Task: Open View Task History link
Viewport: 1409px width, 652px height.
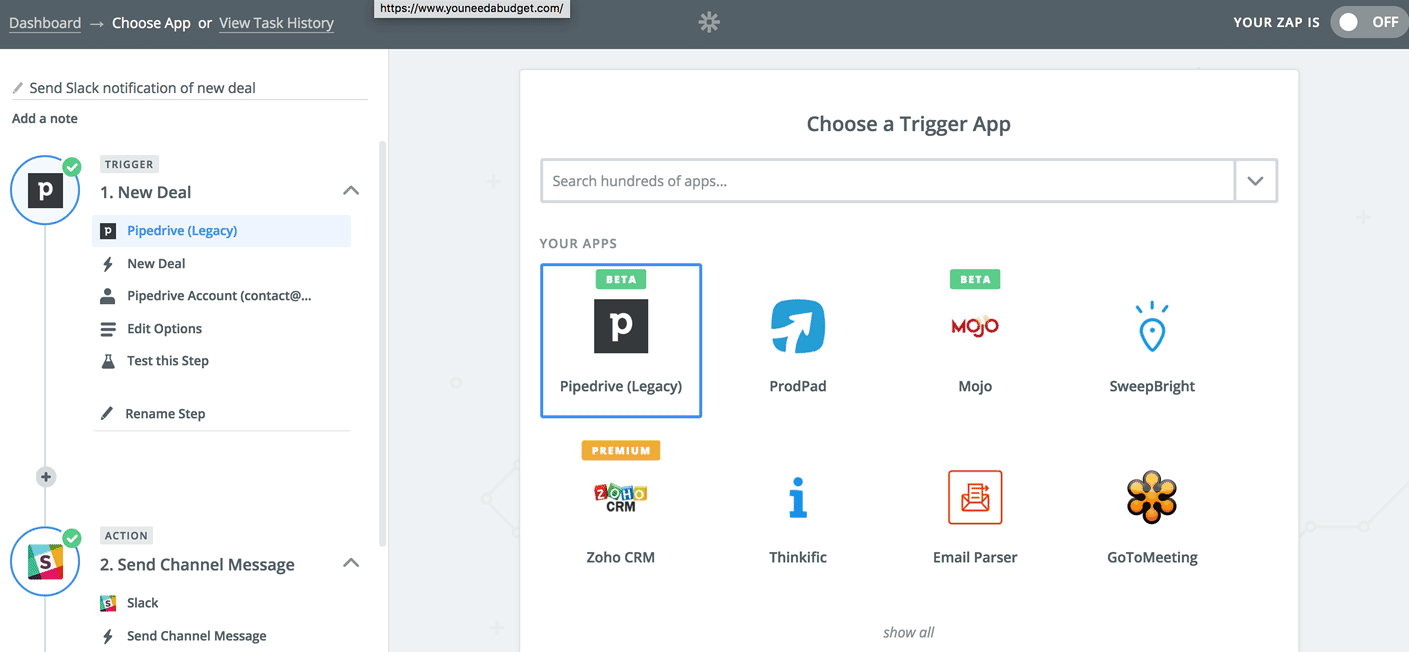Action: click(x=276, y=23)
